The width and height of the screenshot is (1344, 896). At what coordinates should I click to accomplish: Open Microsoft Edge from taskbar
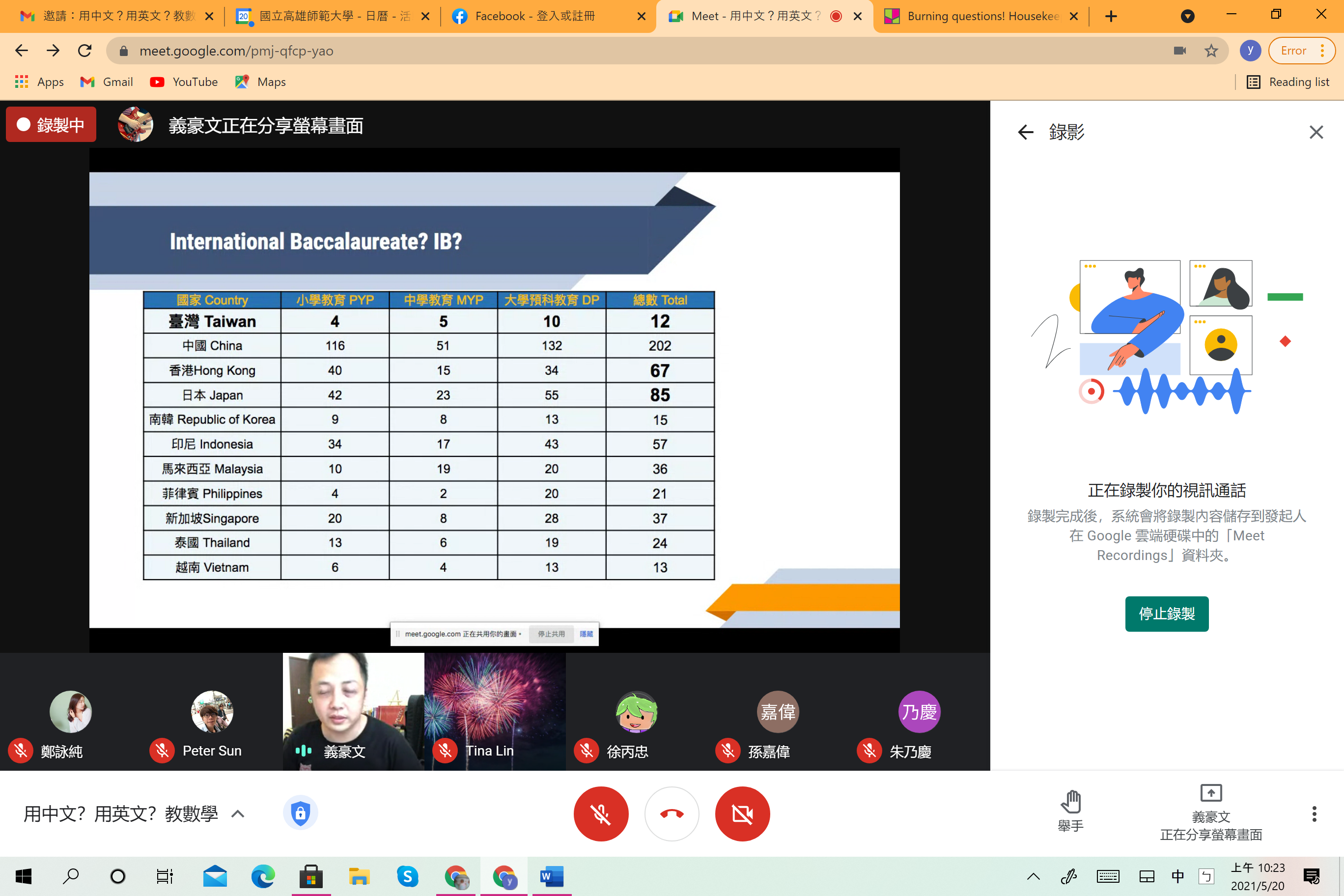click(263, 876)
